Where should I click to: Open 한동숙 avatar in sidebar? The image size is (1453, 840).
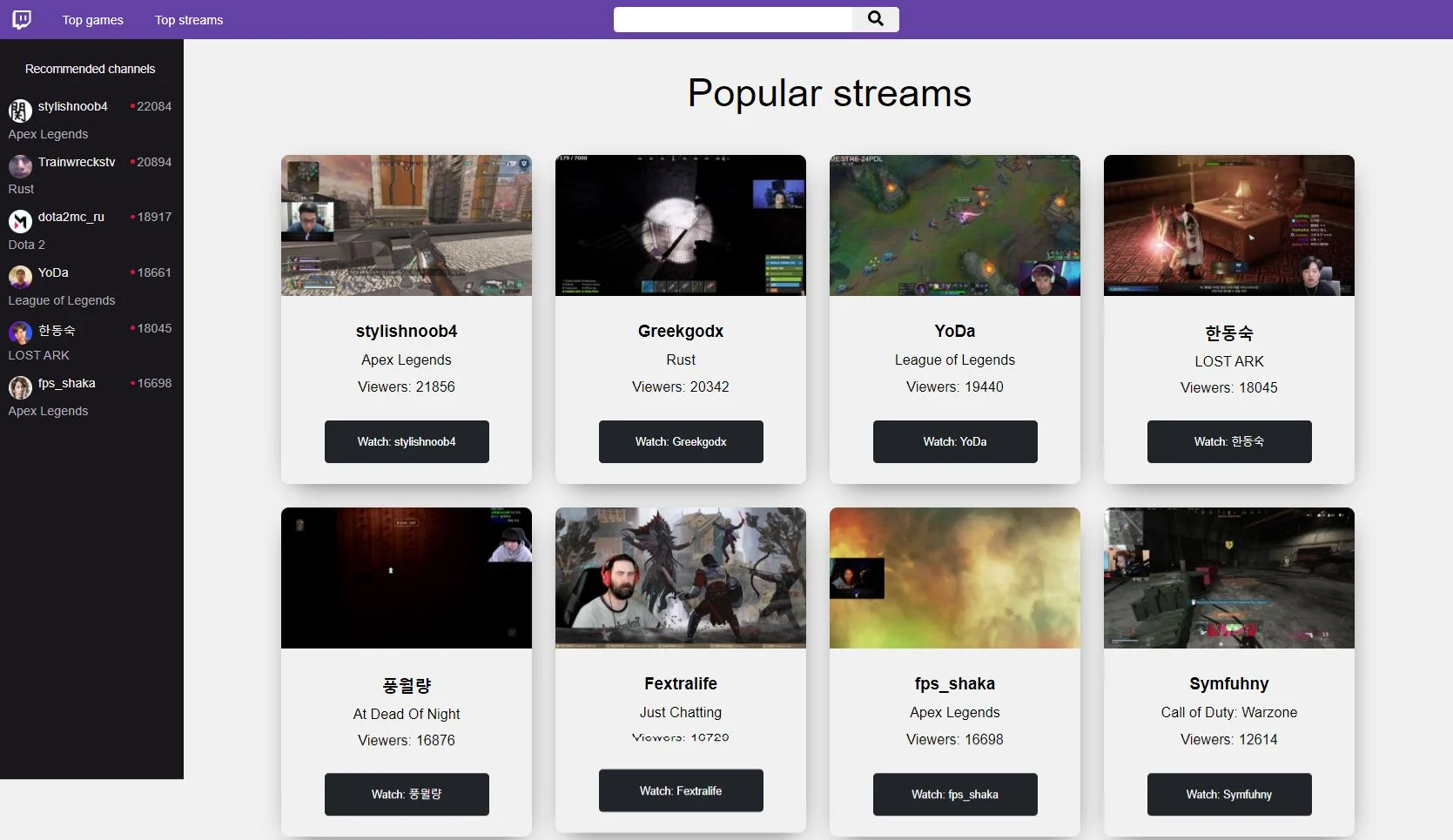tap(20, 332)
